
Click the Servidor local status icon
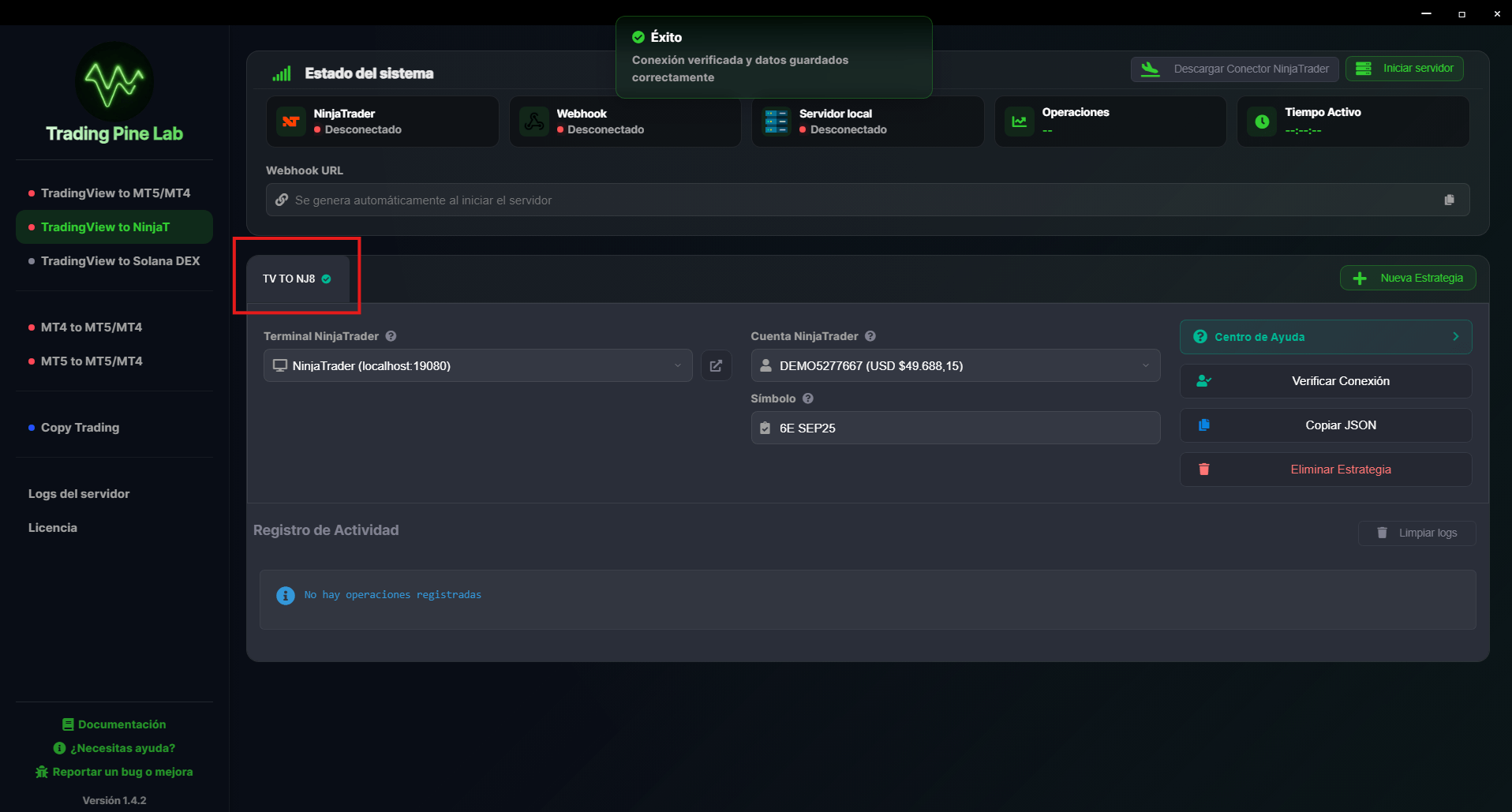(x=776, y=121)
